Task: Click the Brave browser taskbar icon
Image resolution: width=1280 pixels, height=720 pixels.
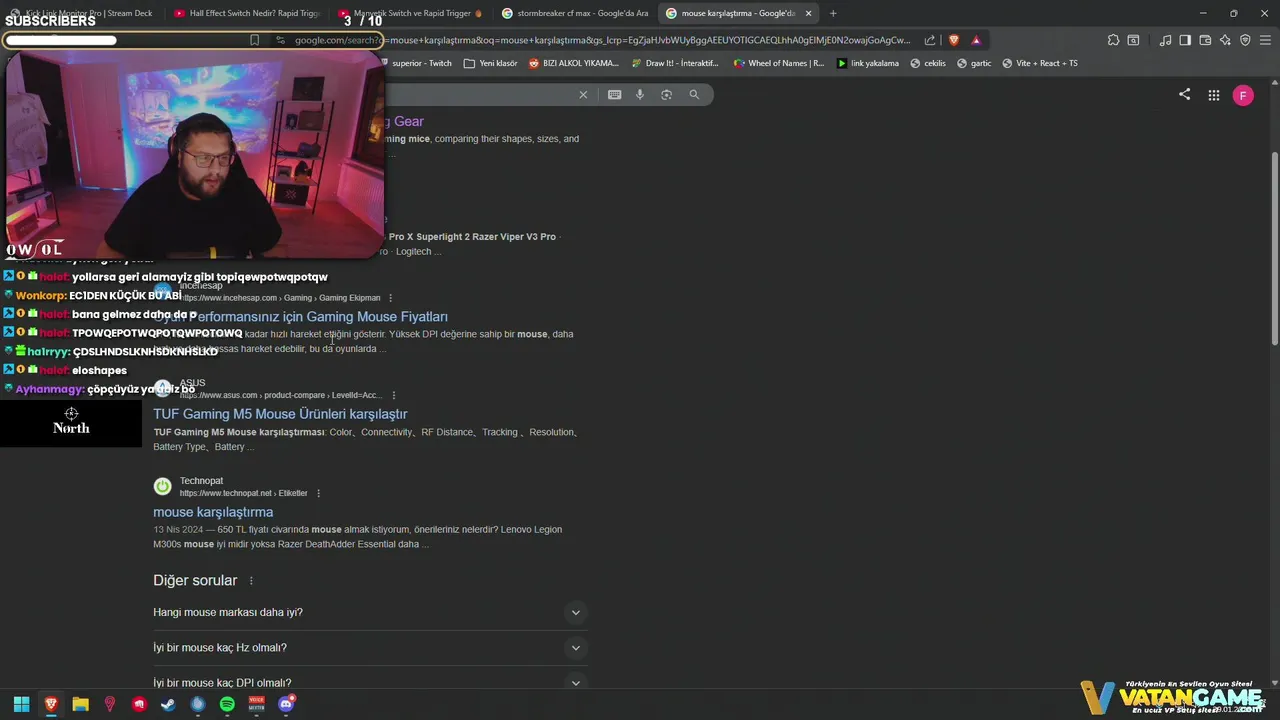Action: 51,704
